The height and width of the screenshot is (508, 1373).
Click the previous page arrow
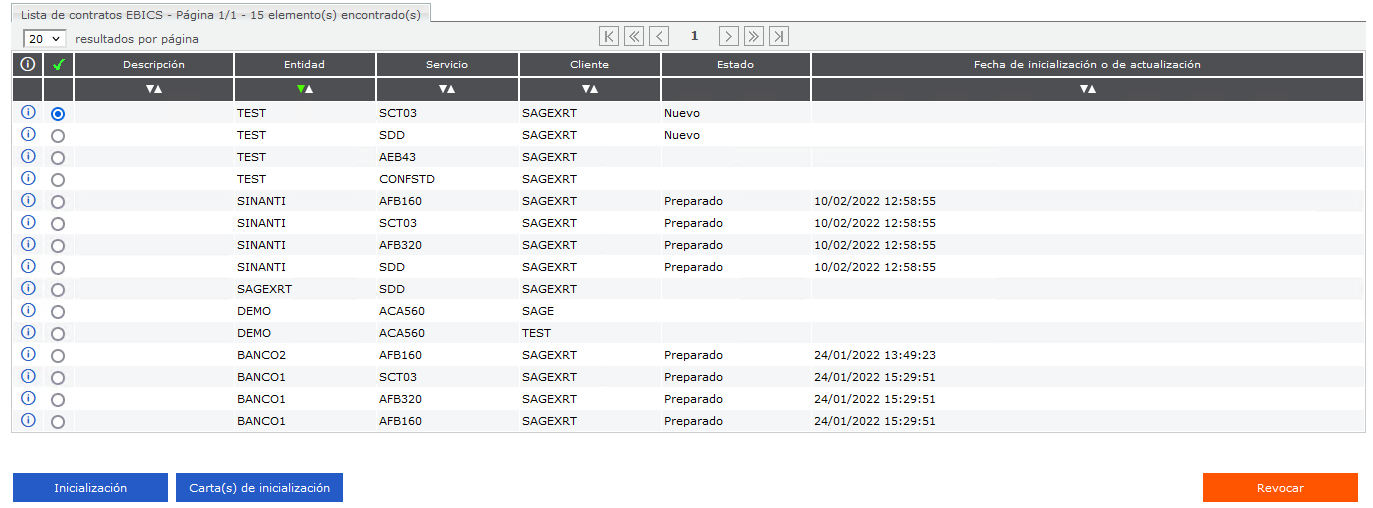pos(659,37)
